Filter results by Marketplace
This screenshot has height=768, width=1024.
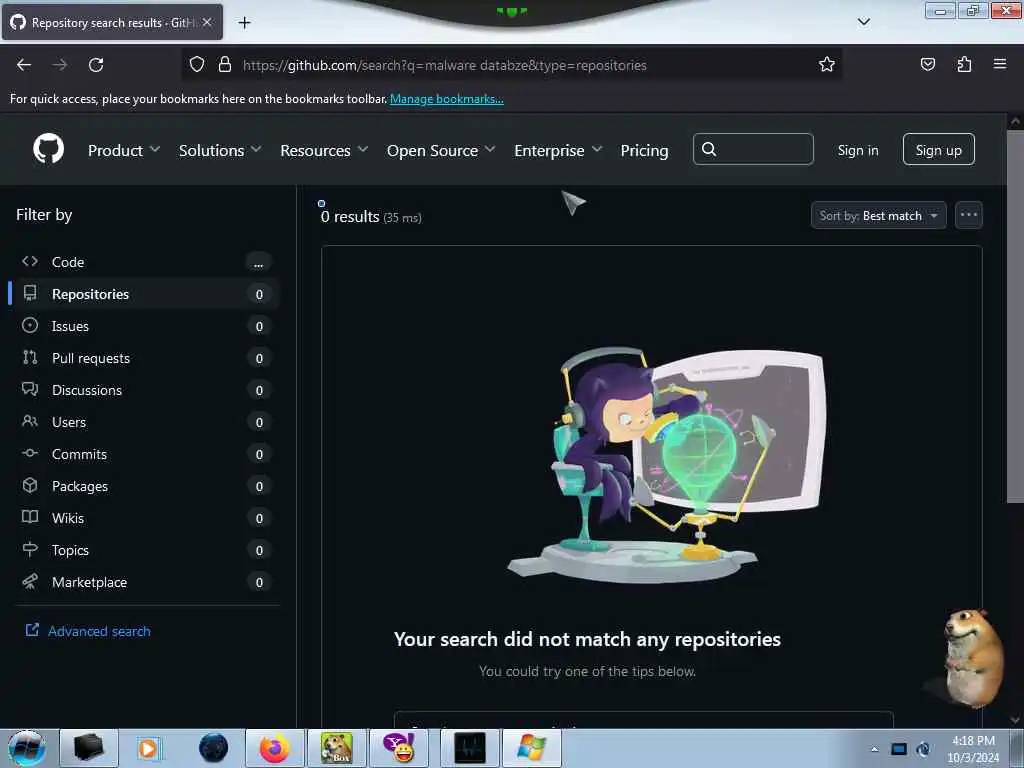click(146, 582)
